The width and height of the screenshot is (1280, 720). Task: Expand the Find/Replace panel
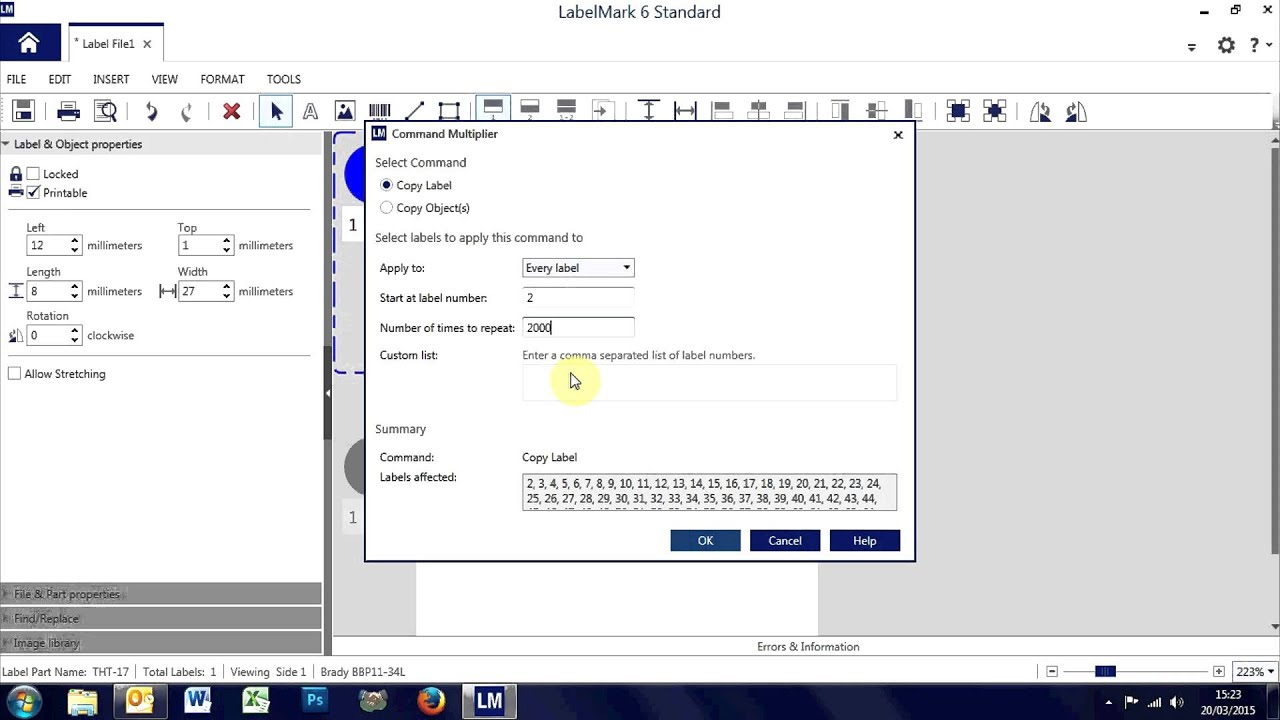point(160,619)
